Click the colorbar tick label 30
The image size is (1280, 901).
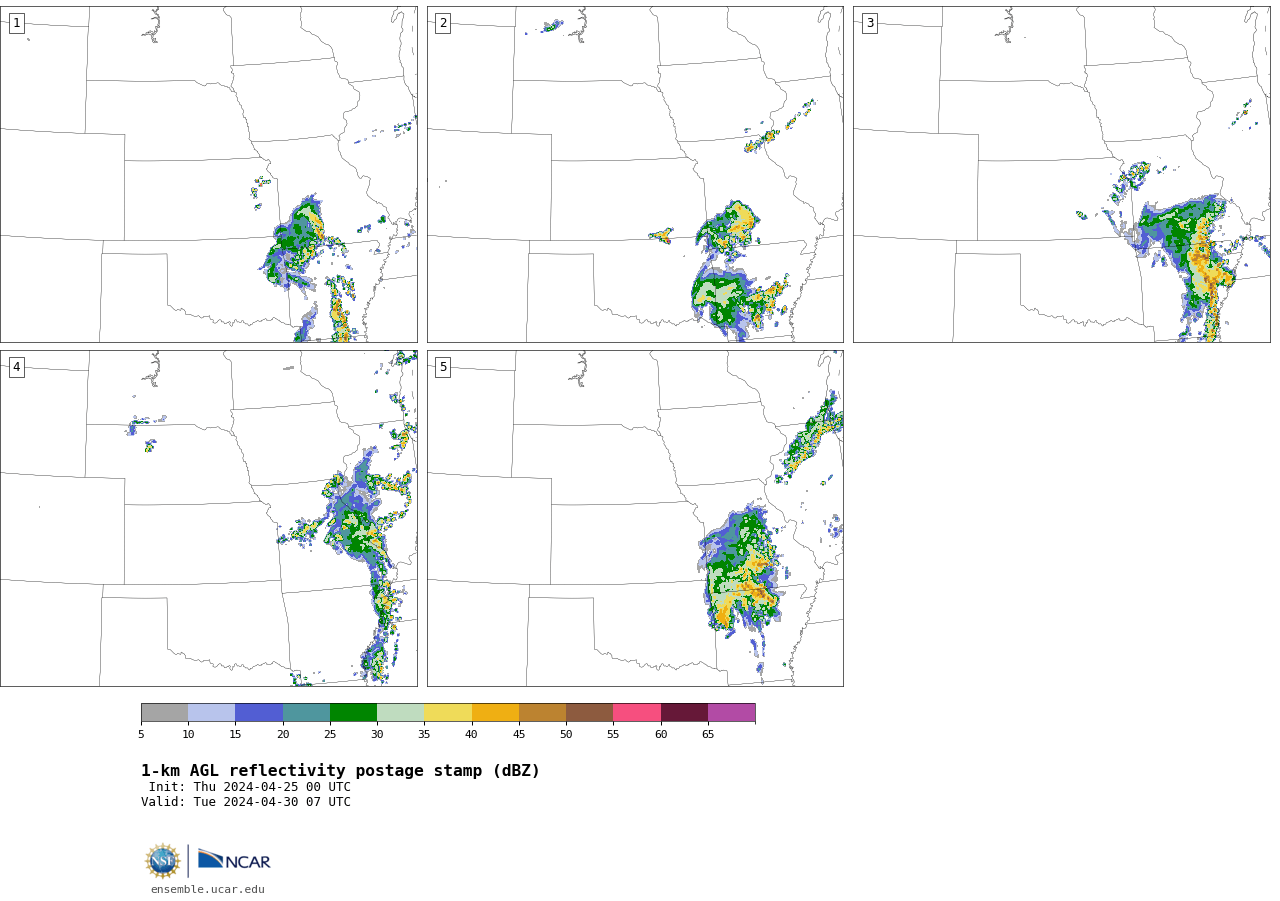377,734
